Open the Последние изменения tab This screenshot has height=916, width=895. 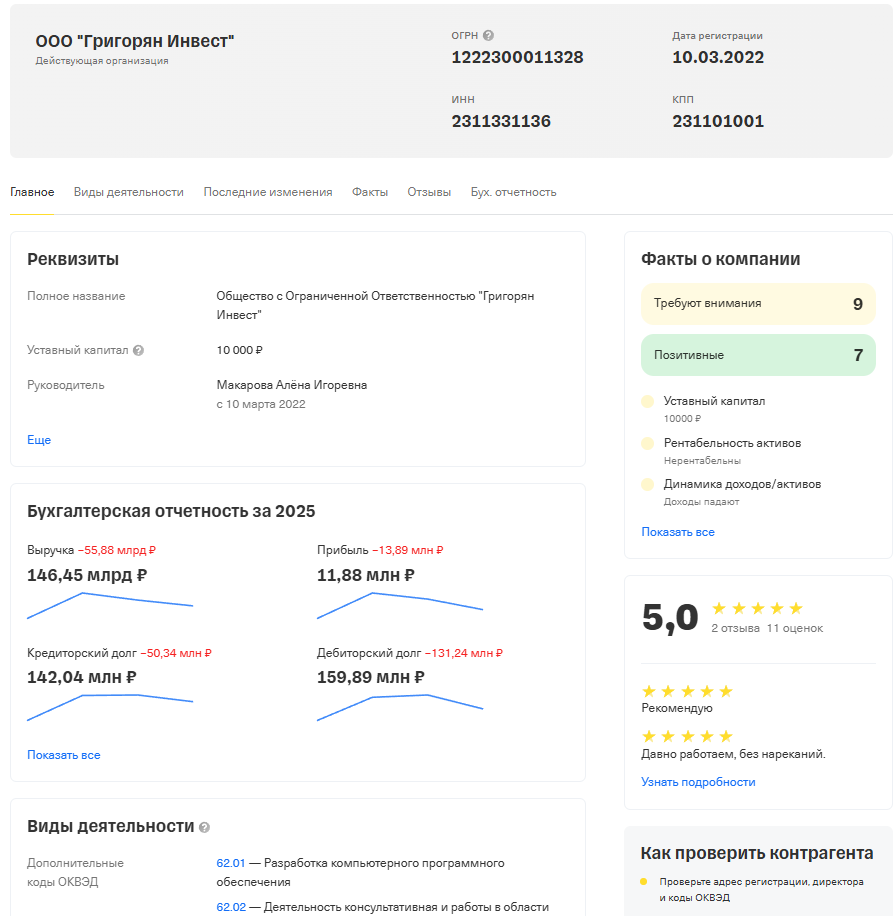pyautogui.click(x=268, y=192)
